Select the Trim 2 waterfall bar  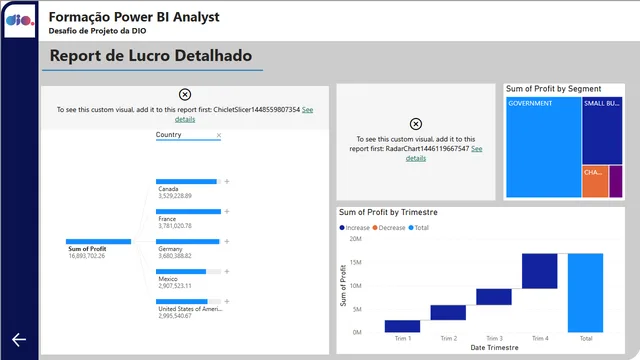[448, 313]
